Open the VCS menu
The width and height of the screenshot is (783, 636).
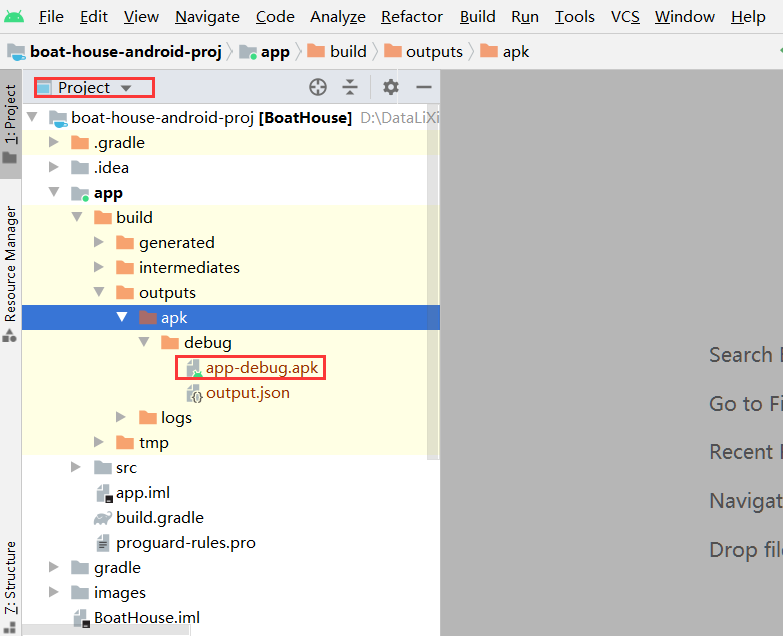click(x=625, y=17)
